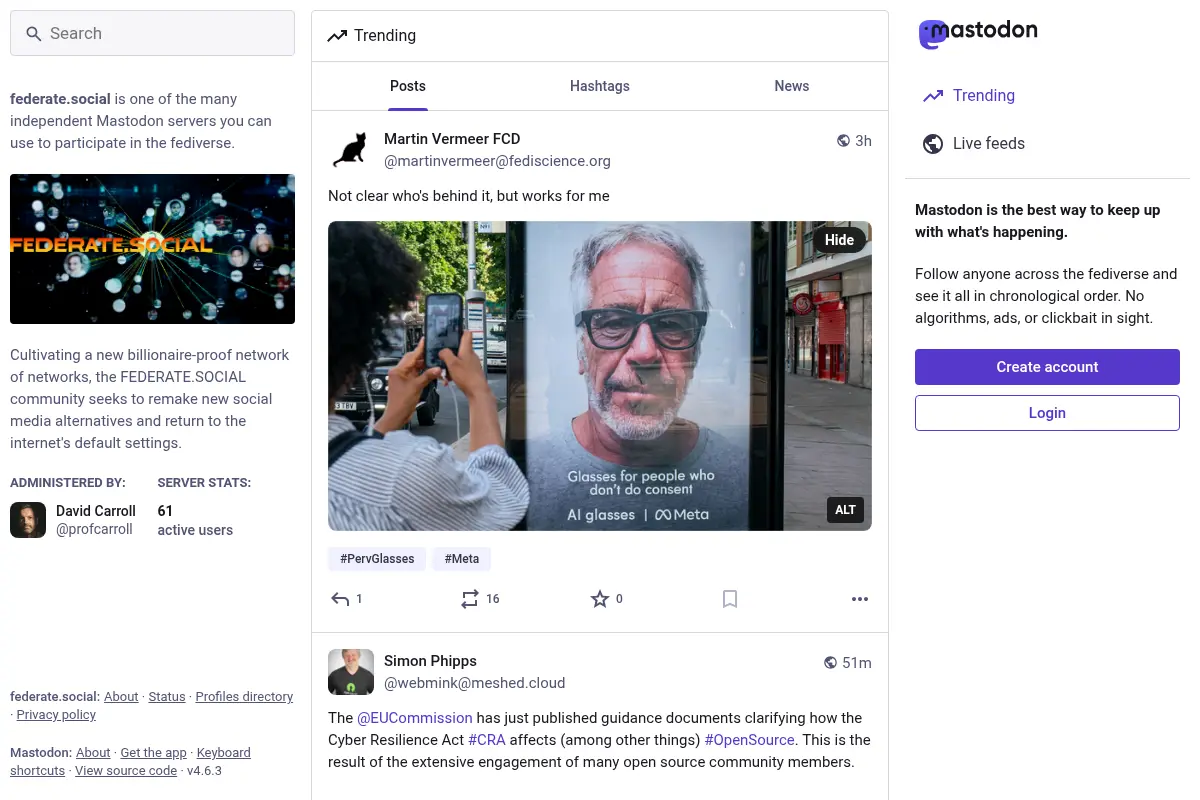The height and width of the screenshot is (800, 1200).
Task: Click the 3h timestamp on Martin's post
Action: 863,141
